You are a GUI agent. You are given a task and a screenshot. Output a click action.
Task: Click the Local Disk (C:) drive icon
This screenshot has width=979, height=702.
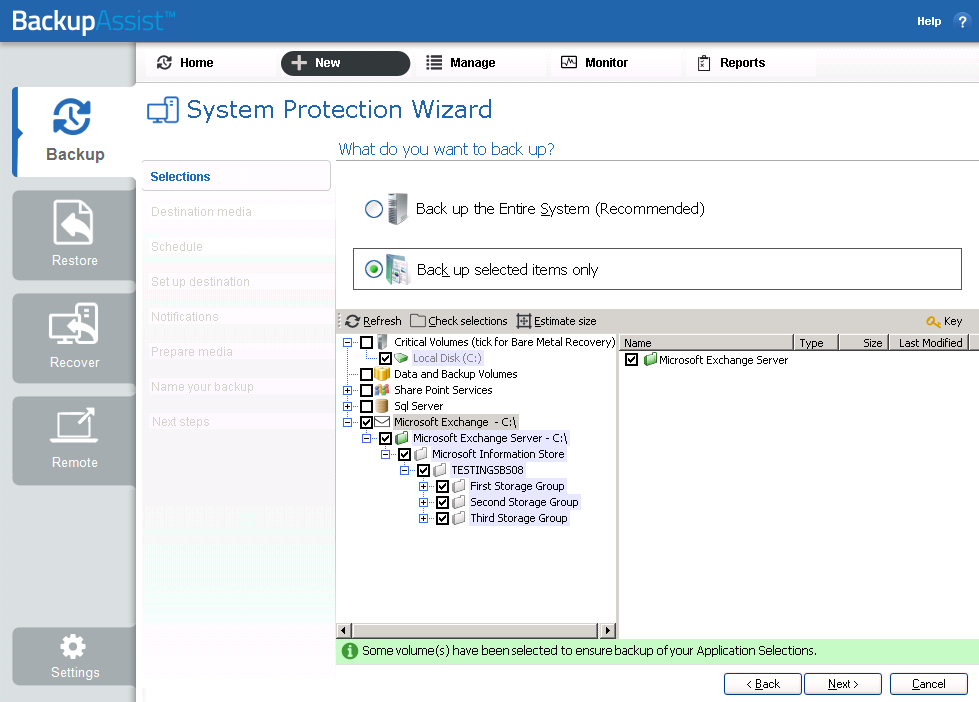(x=401, y=358)
